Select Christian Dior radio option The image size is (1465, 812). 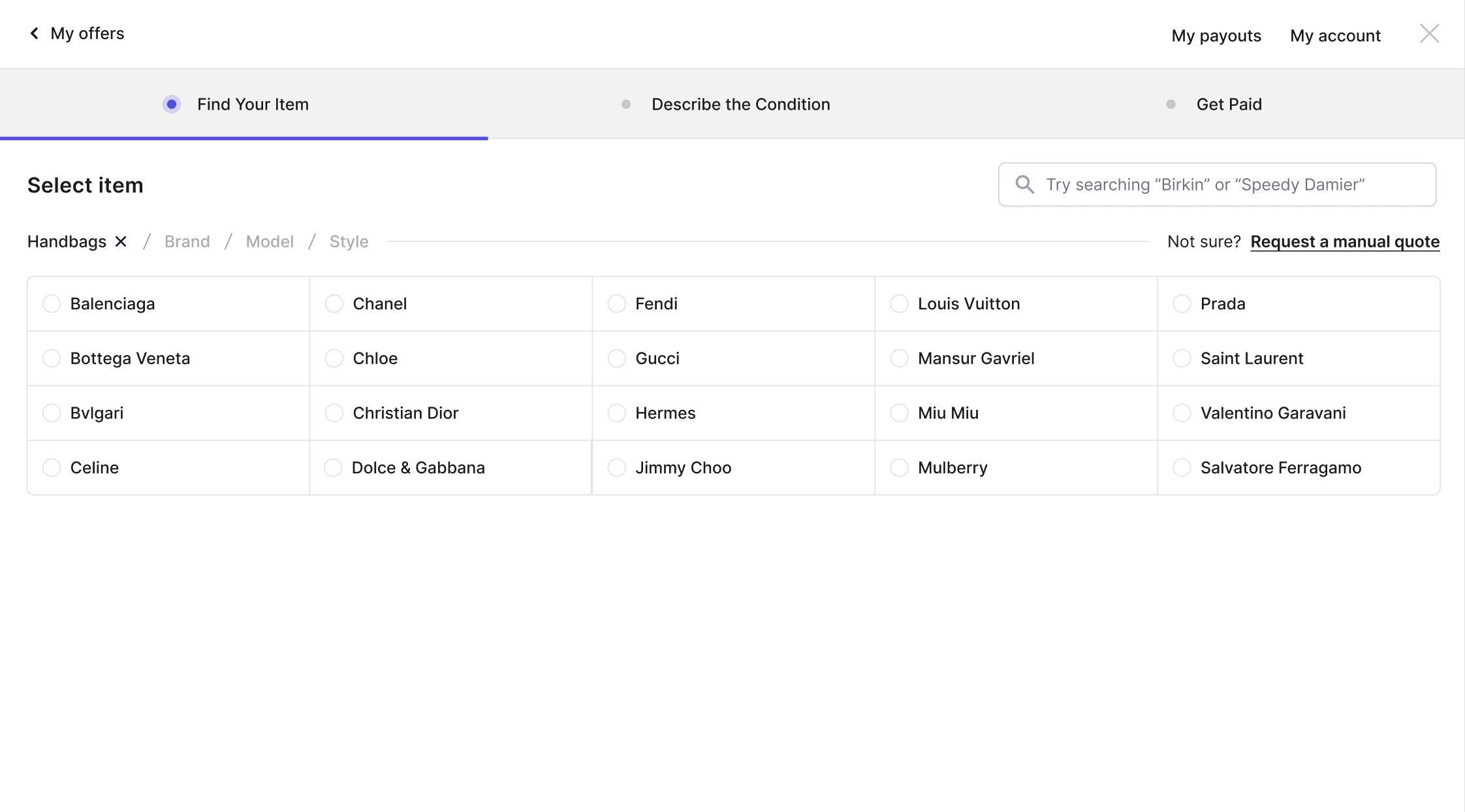pyautogui.click(x=334, y=413)
